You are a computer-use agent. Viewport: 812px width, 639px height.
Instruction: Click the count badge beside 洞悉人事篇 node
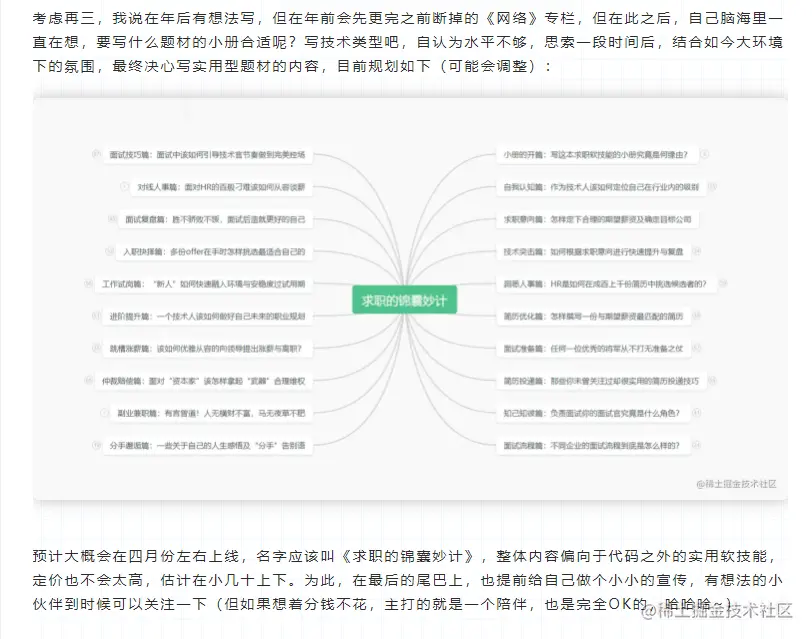click(723, 283)
